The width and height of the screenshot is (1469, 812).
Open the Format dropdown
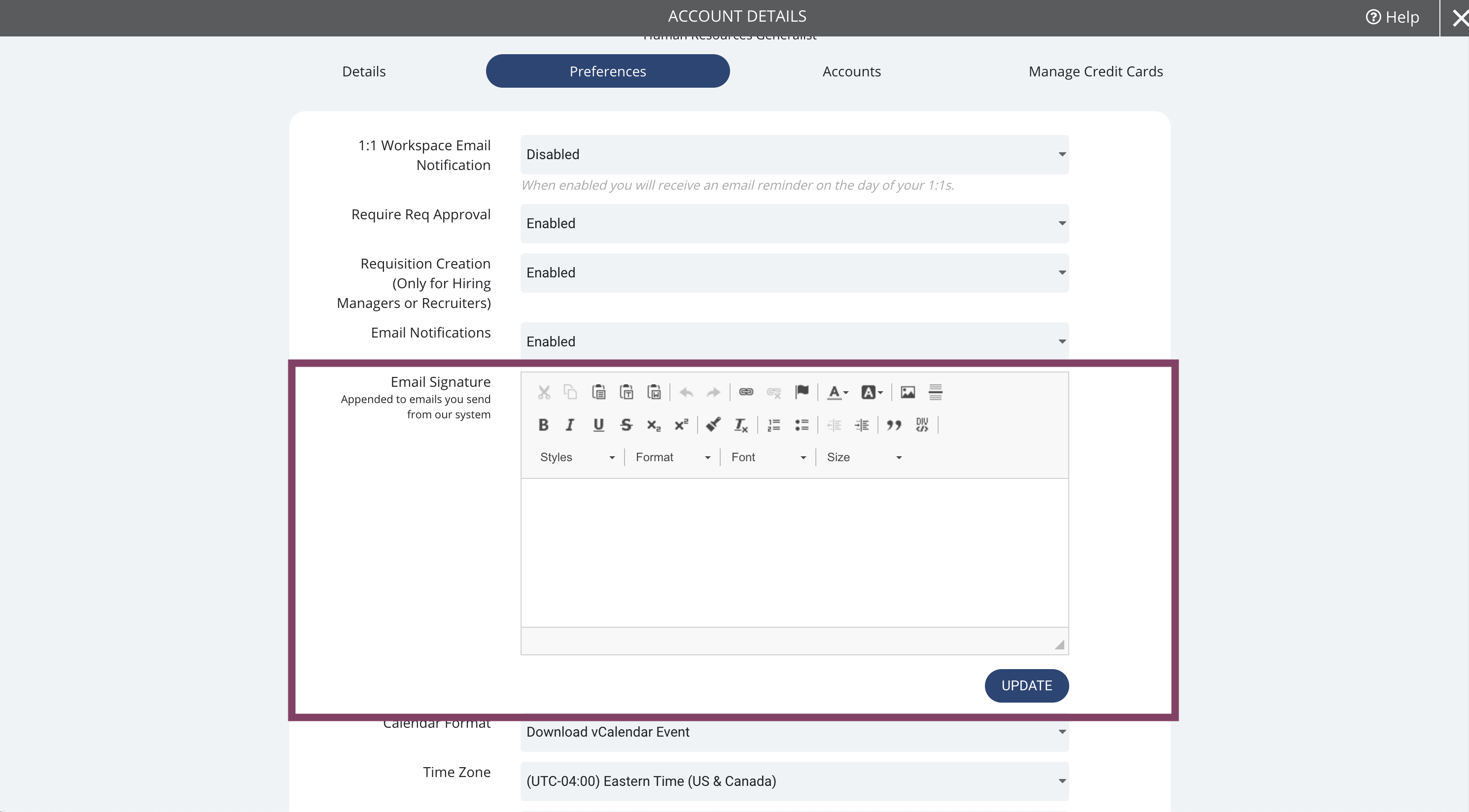tap(672, 457)
